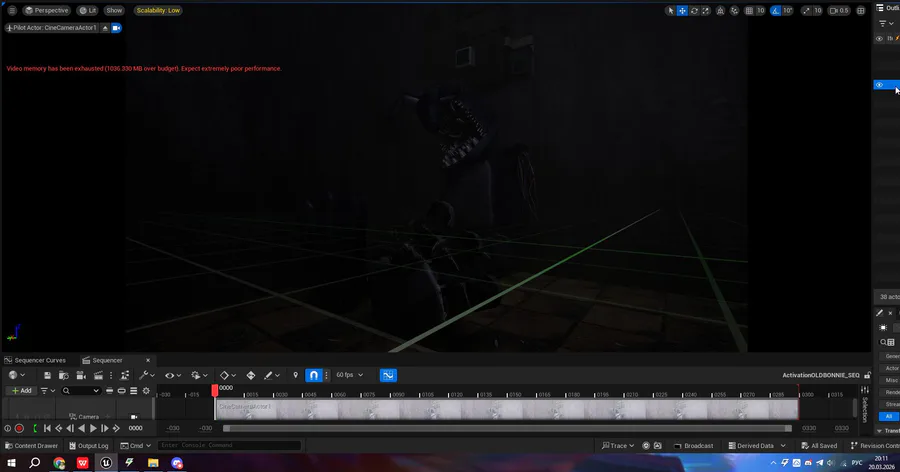This screenshot has width=900, height=472.
Task: Click the CineCameraActor1 camera cut thumbnail strip
Action: [507, 409]
